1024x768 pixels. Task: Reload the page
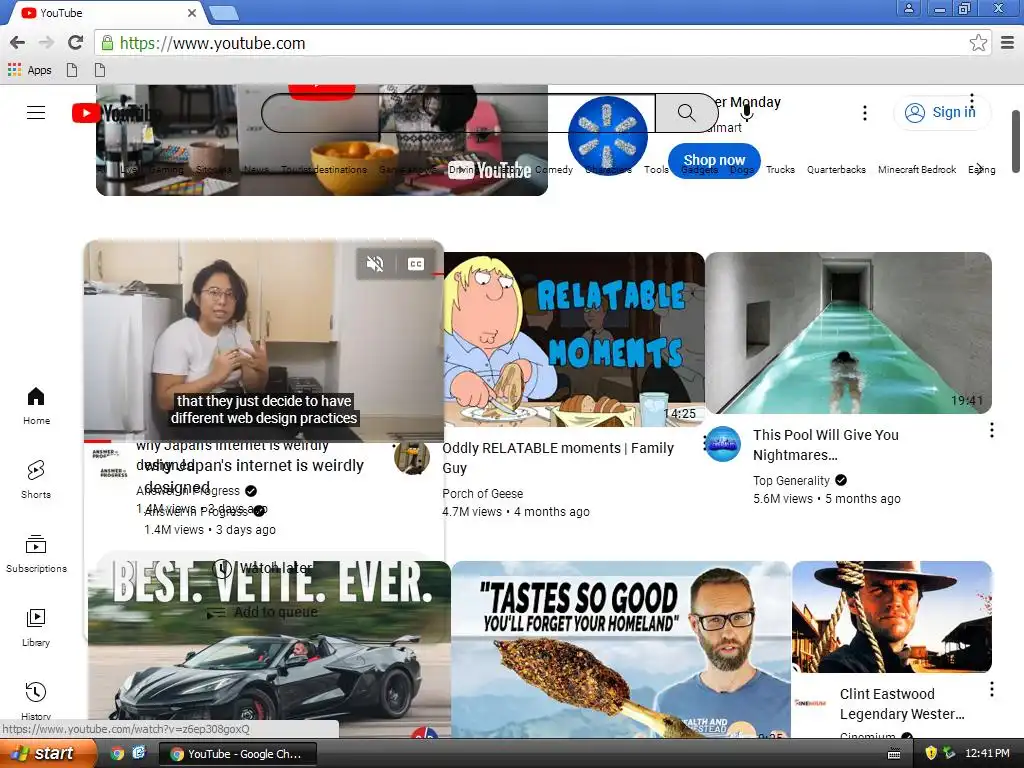(75, 42)
